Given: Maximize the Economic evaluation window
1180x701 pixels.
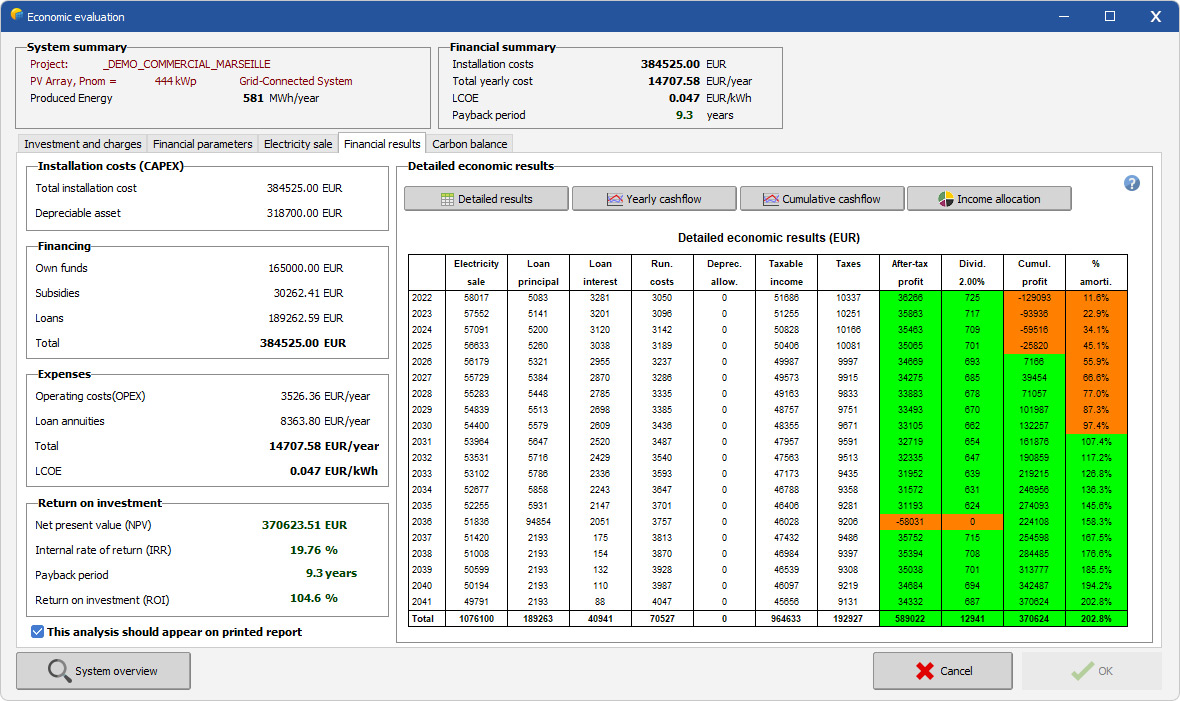Looking at the screenshot, I should 1109,16.
